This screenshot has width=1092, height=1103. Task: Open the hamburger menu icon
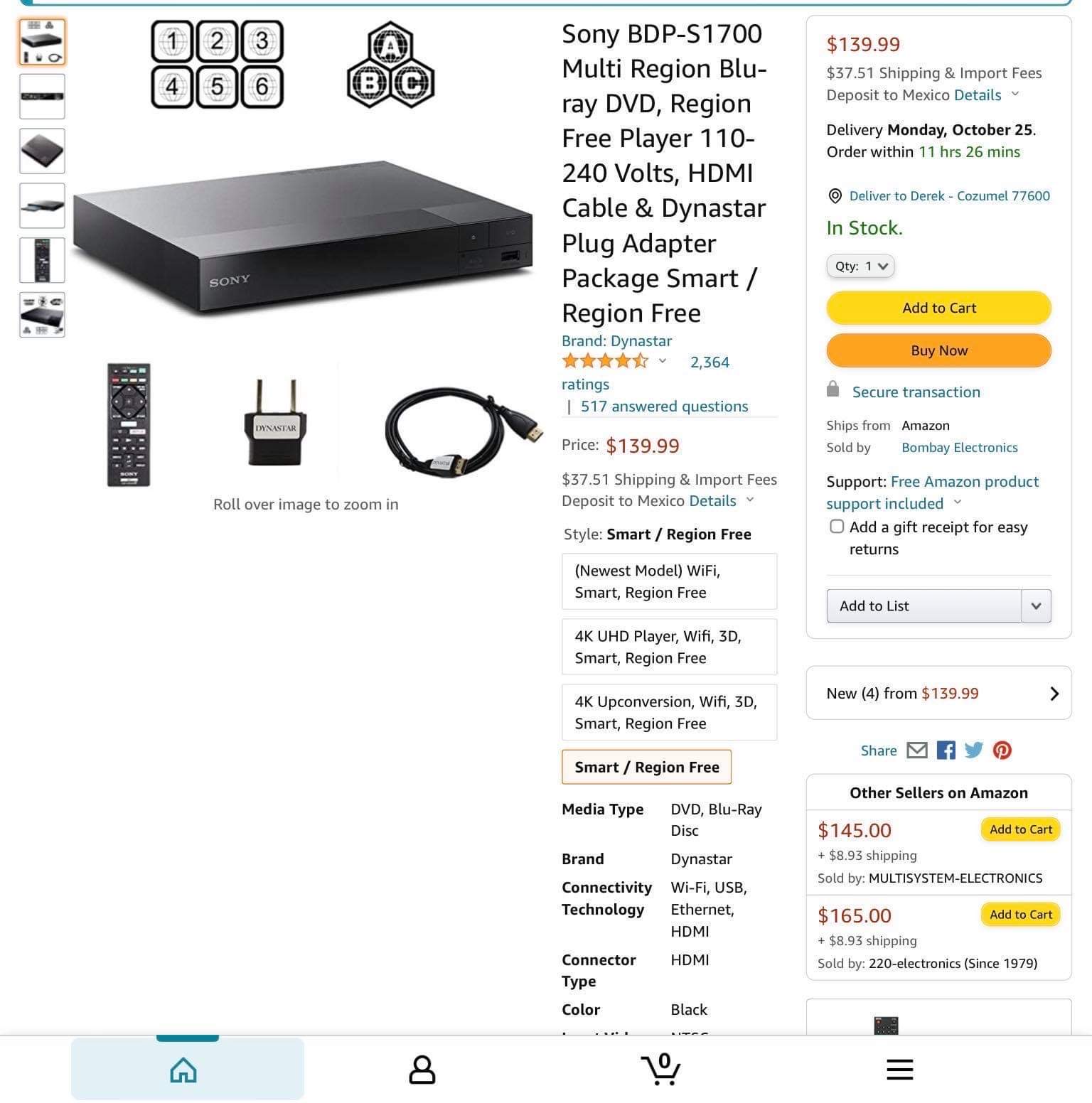point(899,1070)
